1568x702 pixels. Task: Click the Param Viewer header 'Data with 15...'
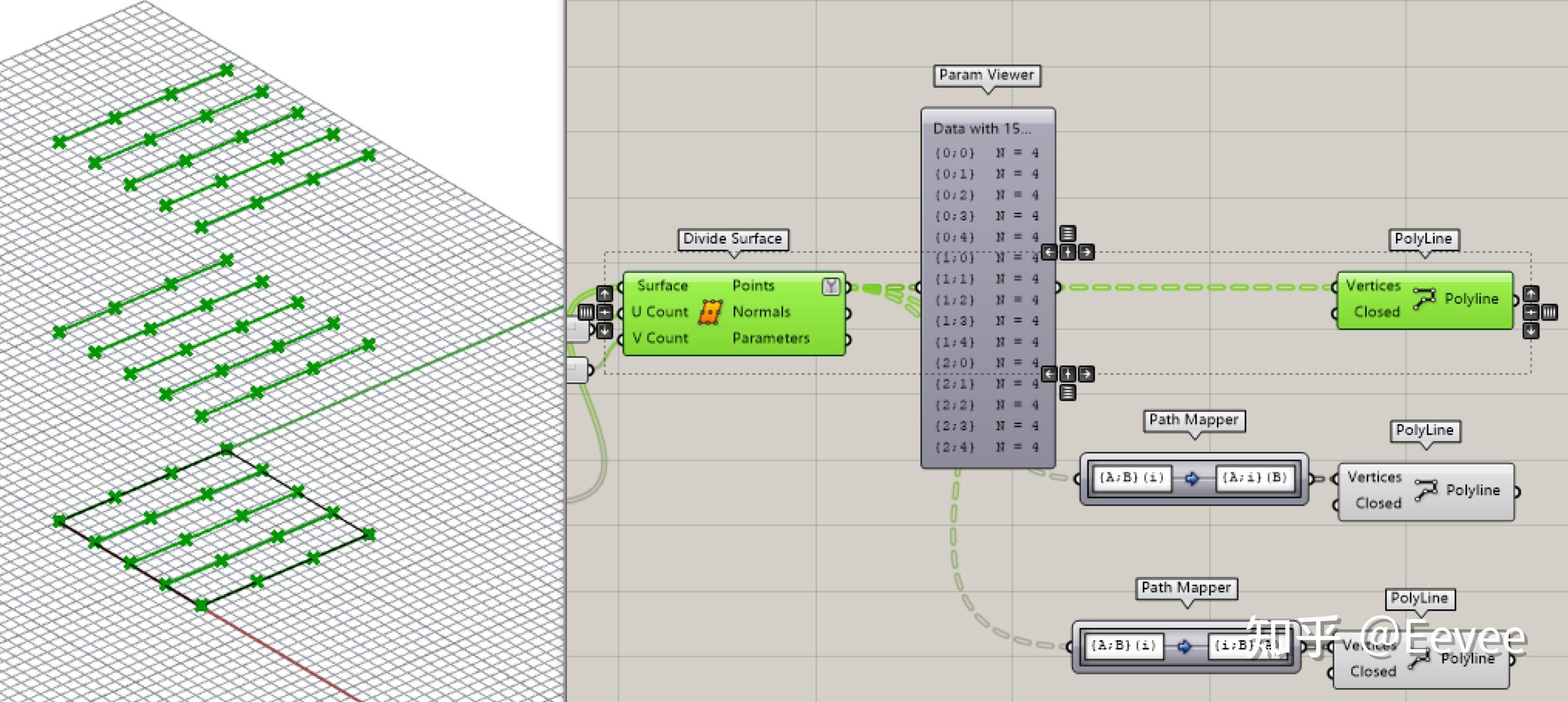tap(982, 128)
